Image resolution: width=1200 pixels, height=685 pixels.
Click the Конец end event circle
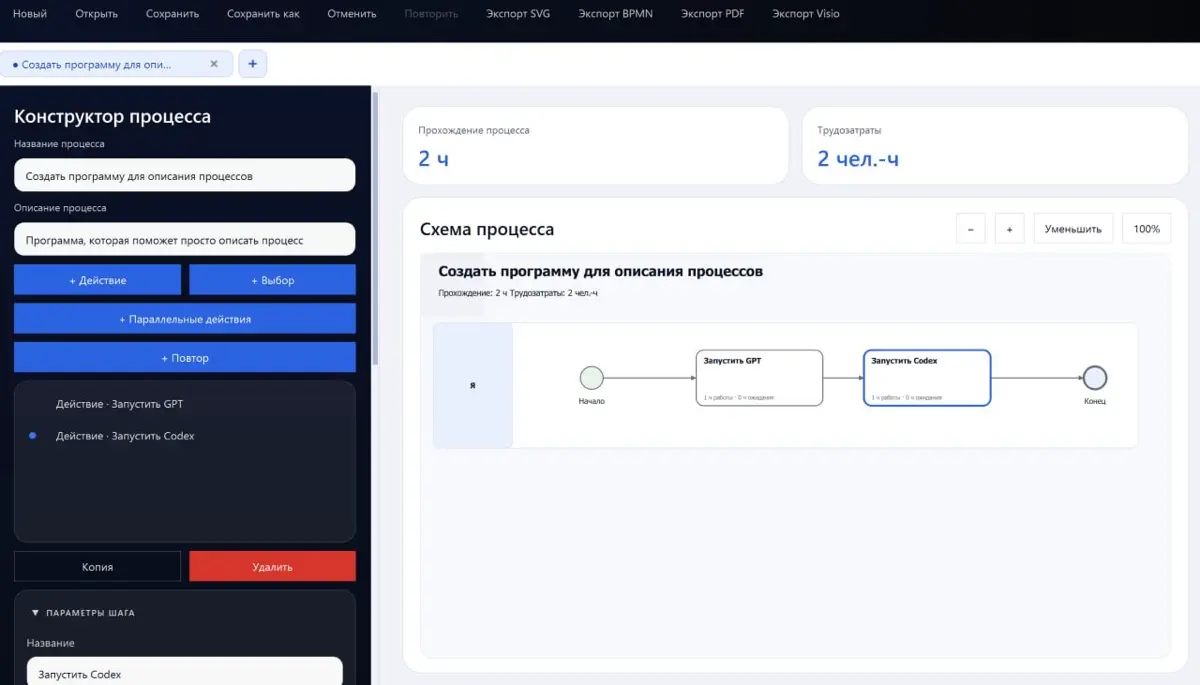[1095, 378]
